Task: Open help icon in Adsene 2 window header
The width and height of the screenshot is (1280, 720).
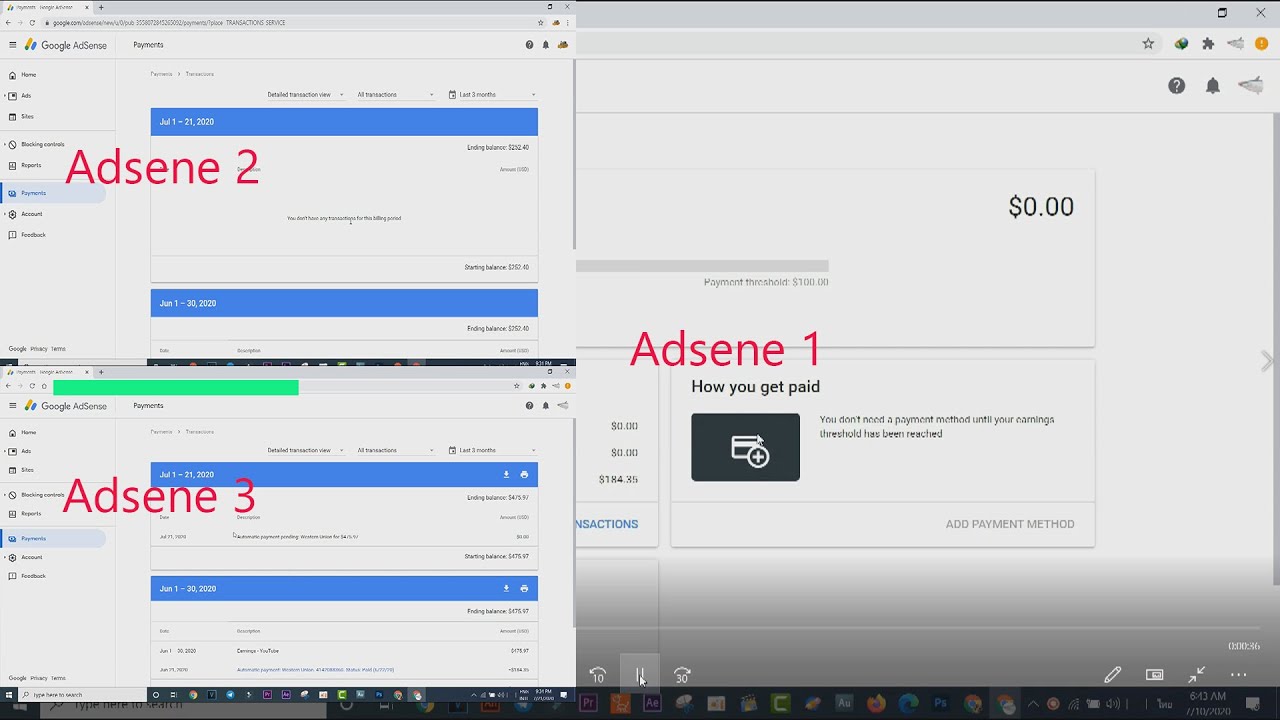Action: 529,45
